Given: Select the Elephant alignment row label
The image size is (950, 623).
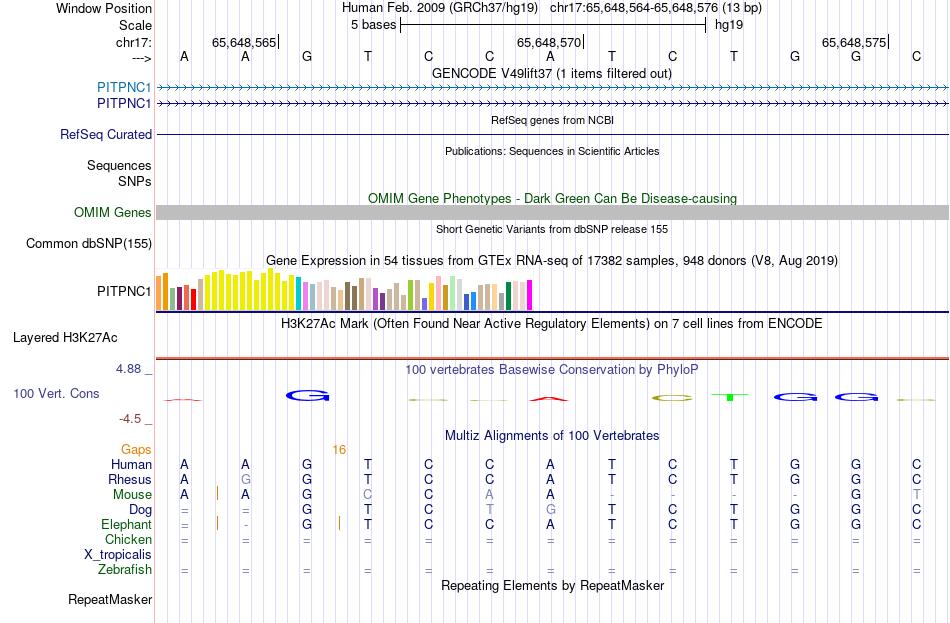Looking at the screenshot, I should point(126,525).
